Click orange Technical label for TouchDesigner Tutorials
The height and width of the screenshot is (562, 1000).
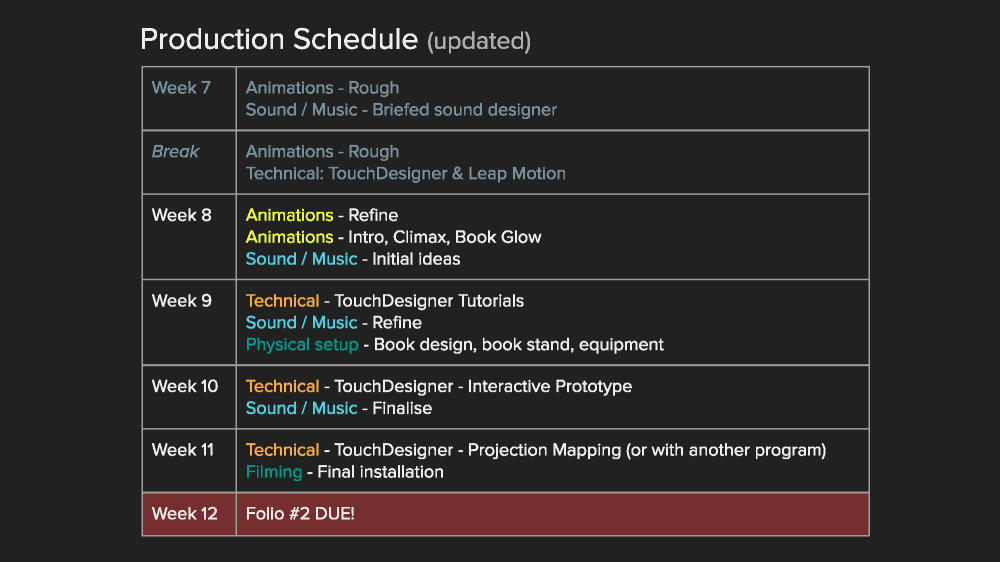283,301
